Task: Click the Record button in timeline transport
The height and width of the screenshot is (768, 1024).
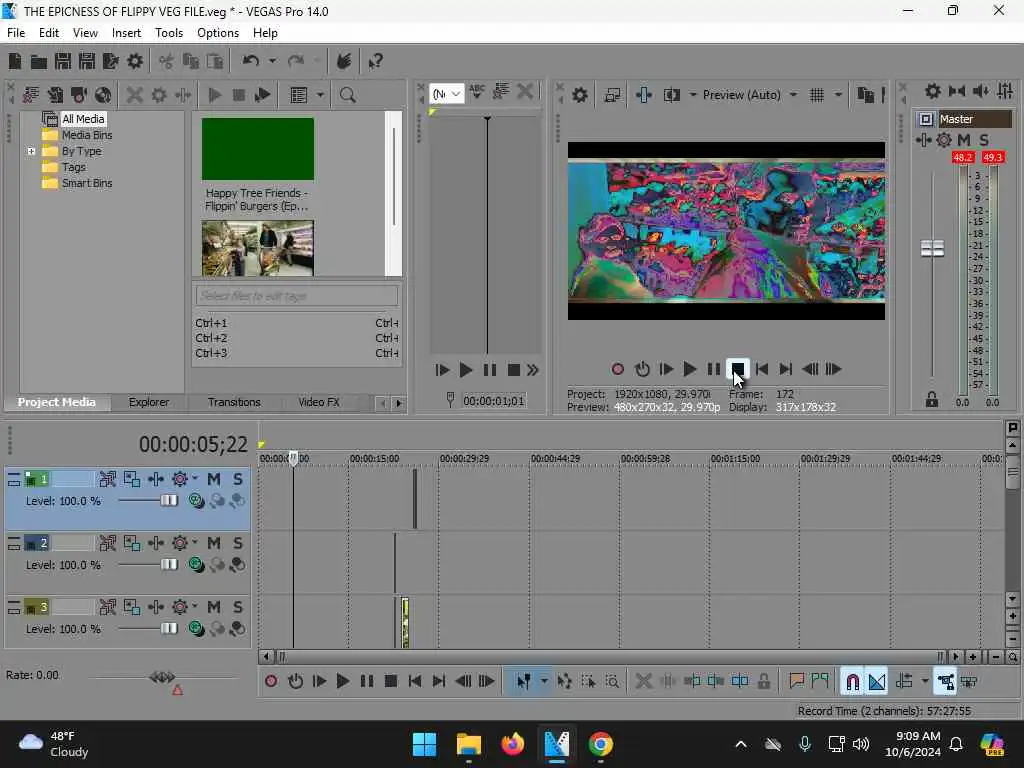Action: (x=271, y=682)
